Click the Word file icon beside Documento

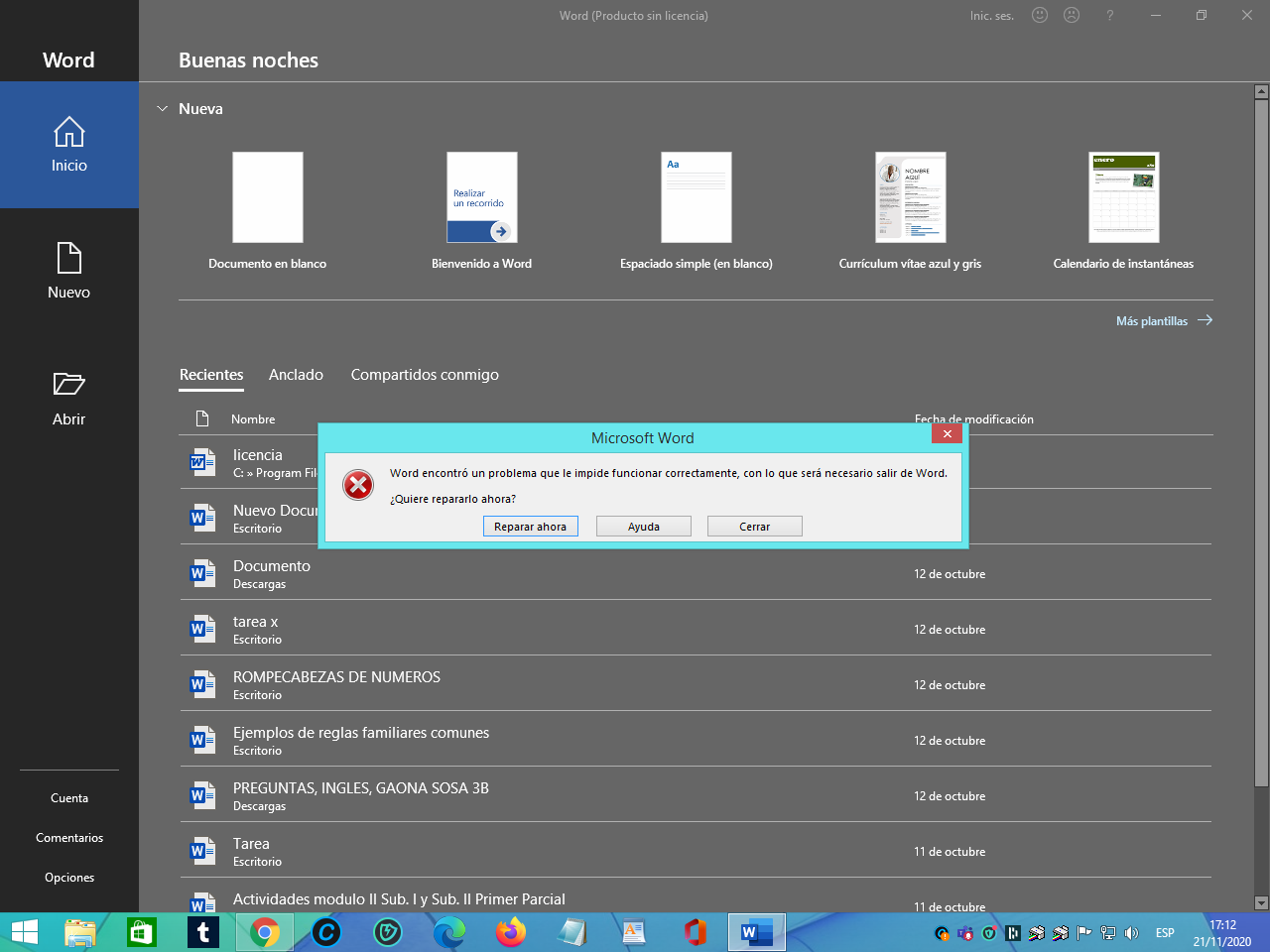[x=203, y=573]
